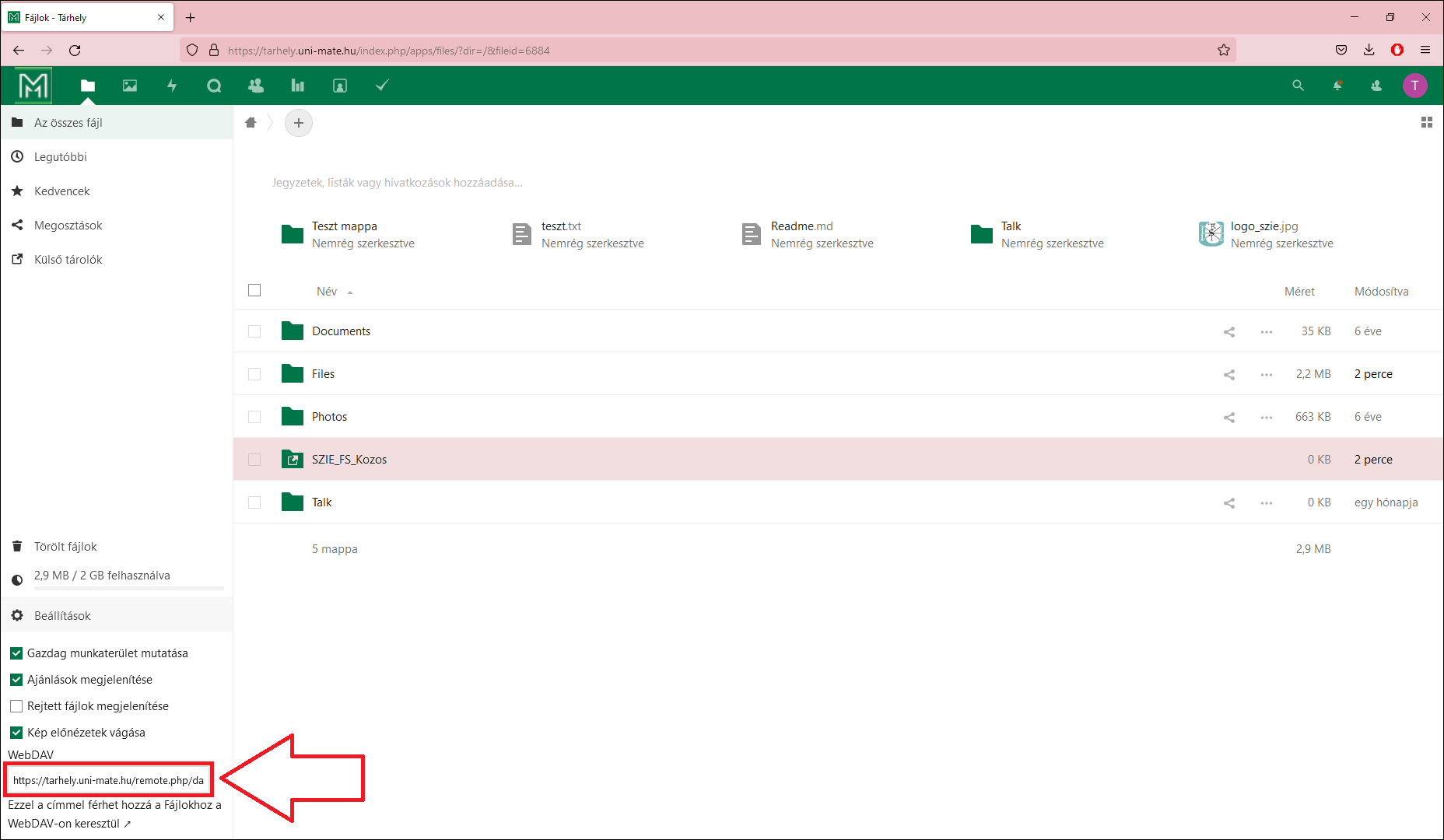The height and width of the screenshot is (840, 1444).
Task: Open the notifications bell icon
Action: click(x=1337, y=86)
